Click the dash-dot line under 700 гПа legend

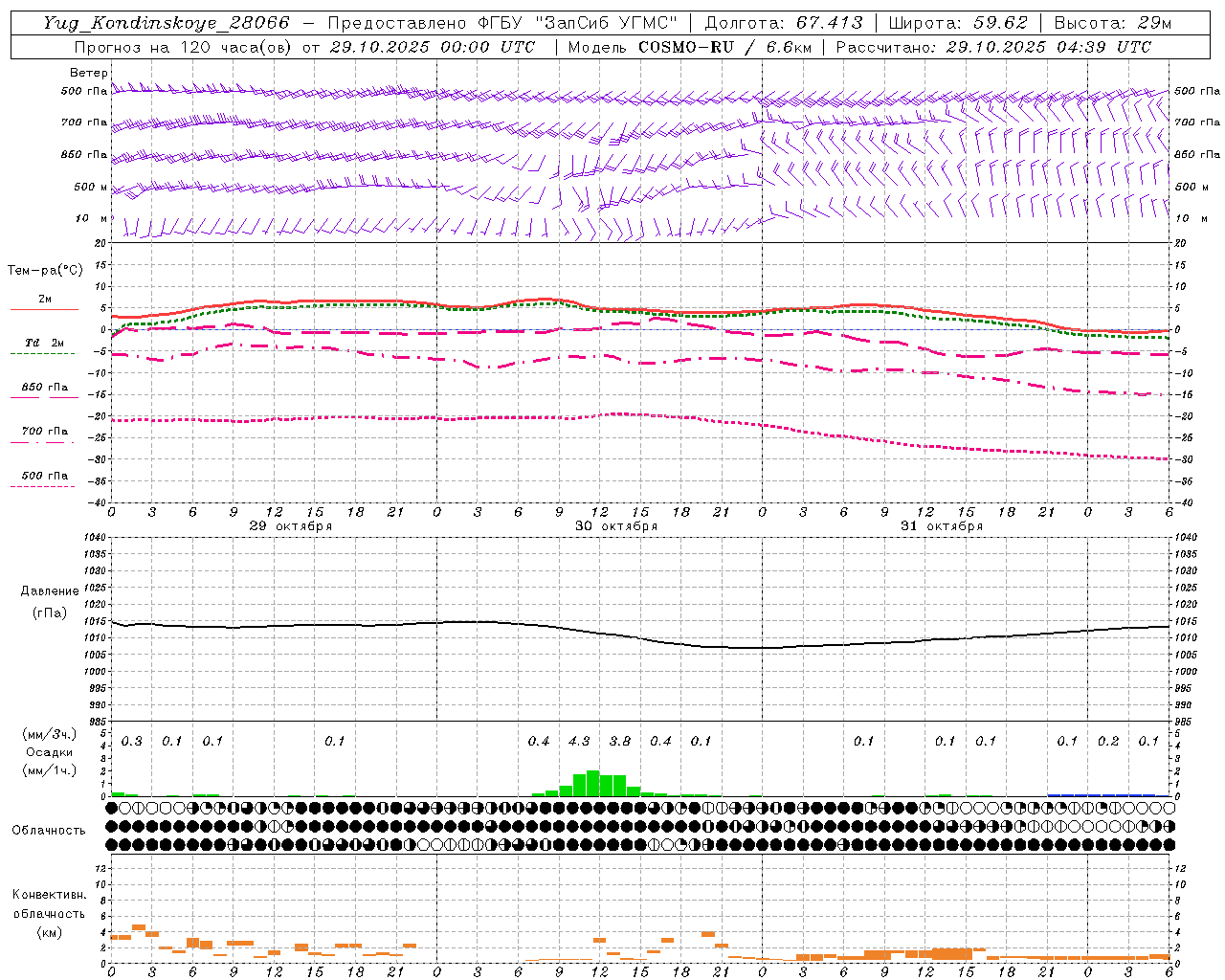42,442
